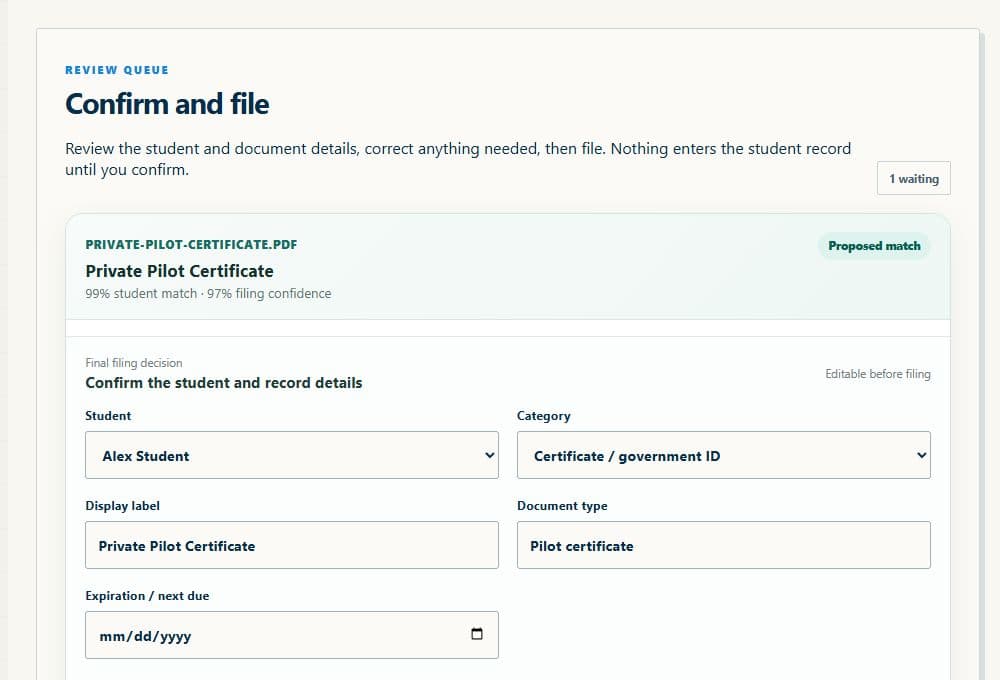This screenshot has height=680, width=1000.
Task: Click the REVIEW QUEUE label
Action: click(117, 70)
